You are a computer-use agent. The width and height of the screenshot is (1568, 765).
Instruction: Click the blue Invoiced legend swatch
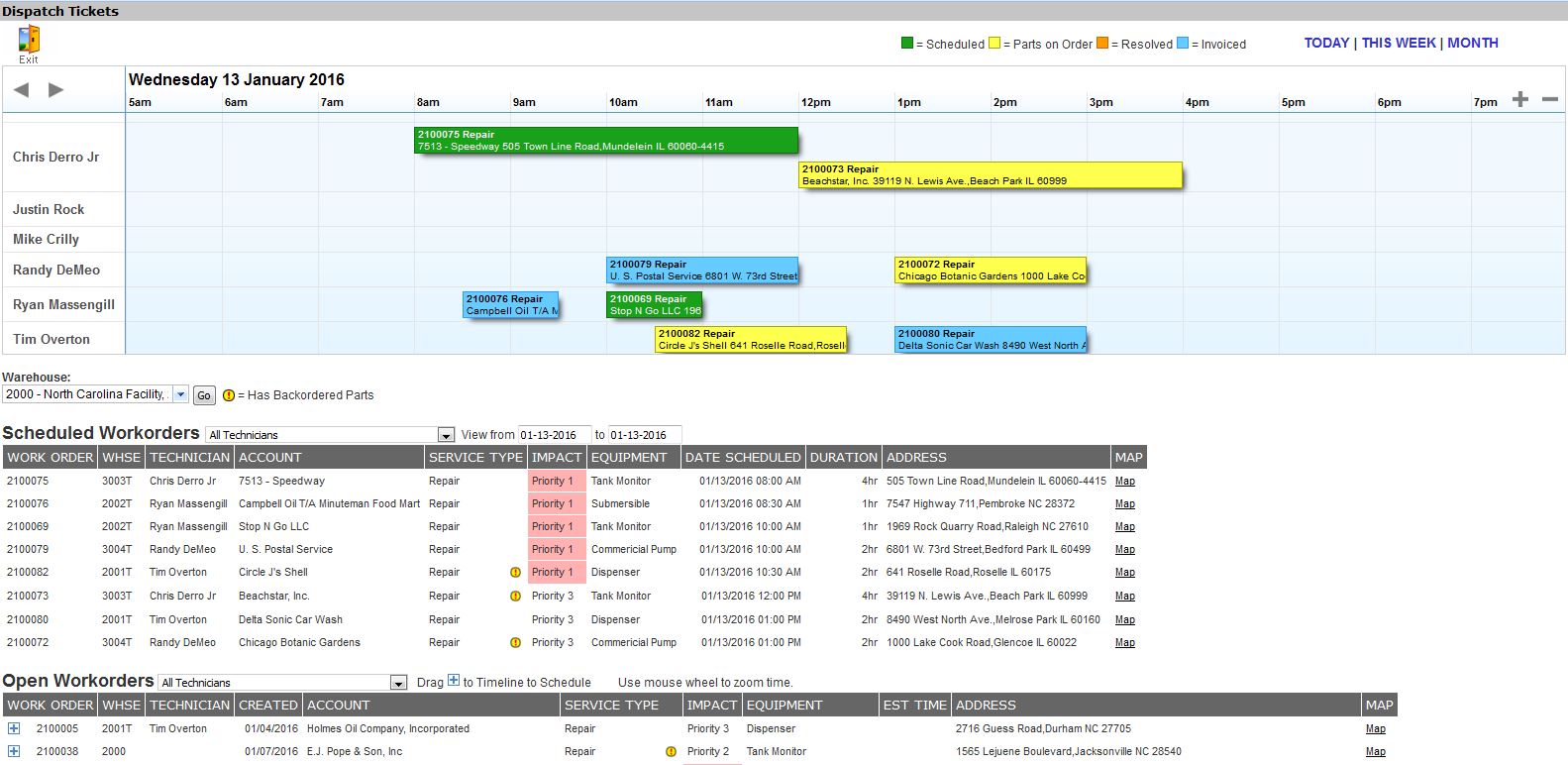pyautogui.click(x=1183, y=44)
